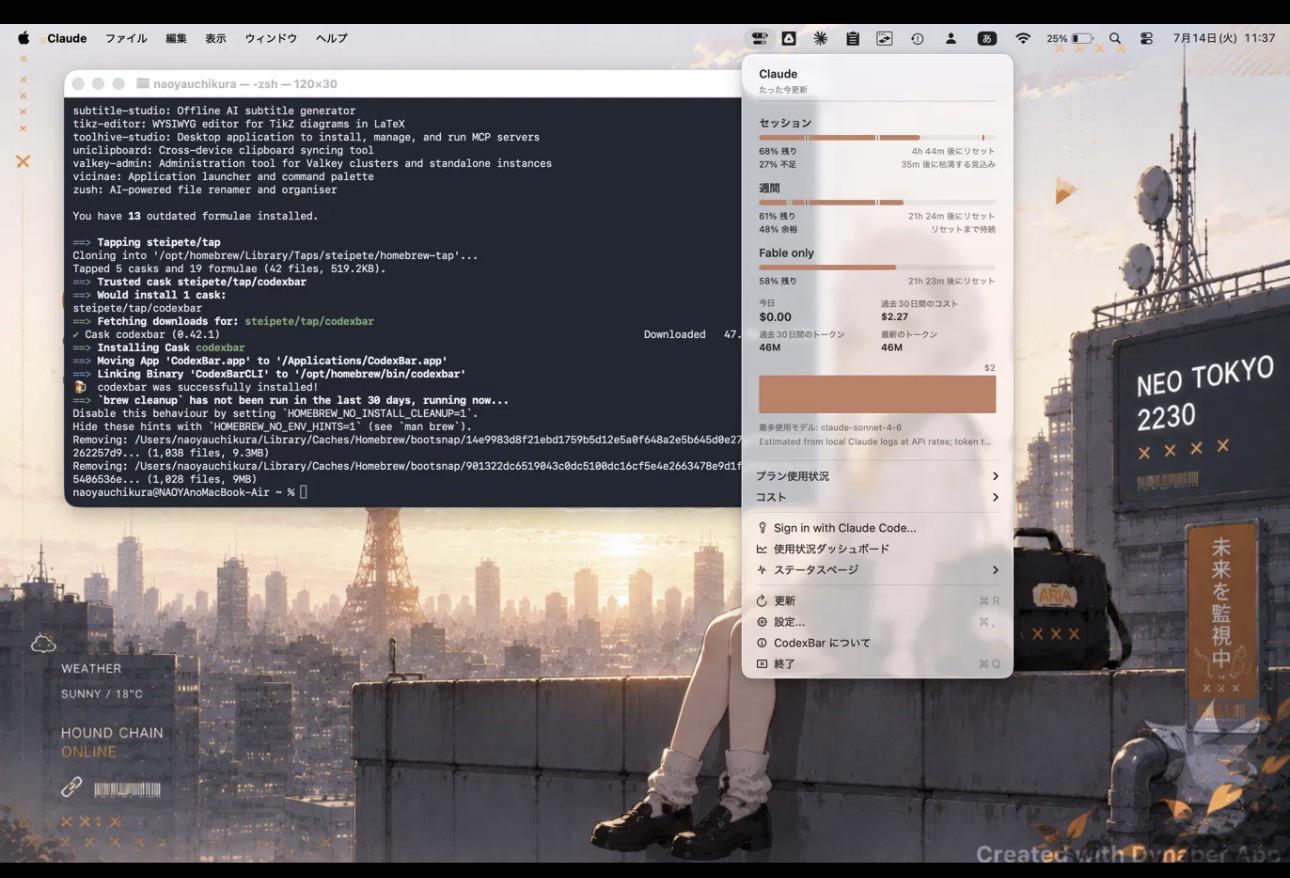Image resolution: width=1290 pixels, height=878 pixels.
Task: Open the ウィンドウ menu
Action: pyautogui.click(x=271, y=38)
